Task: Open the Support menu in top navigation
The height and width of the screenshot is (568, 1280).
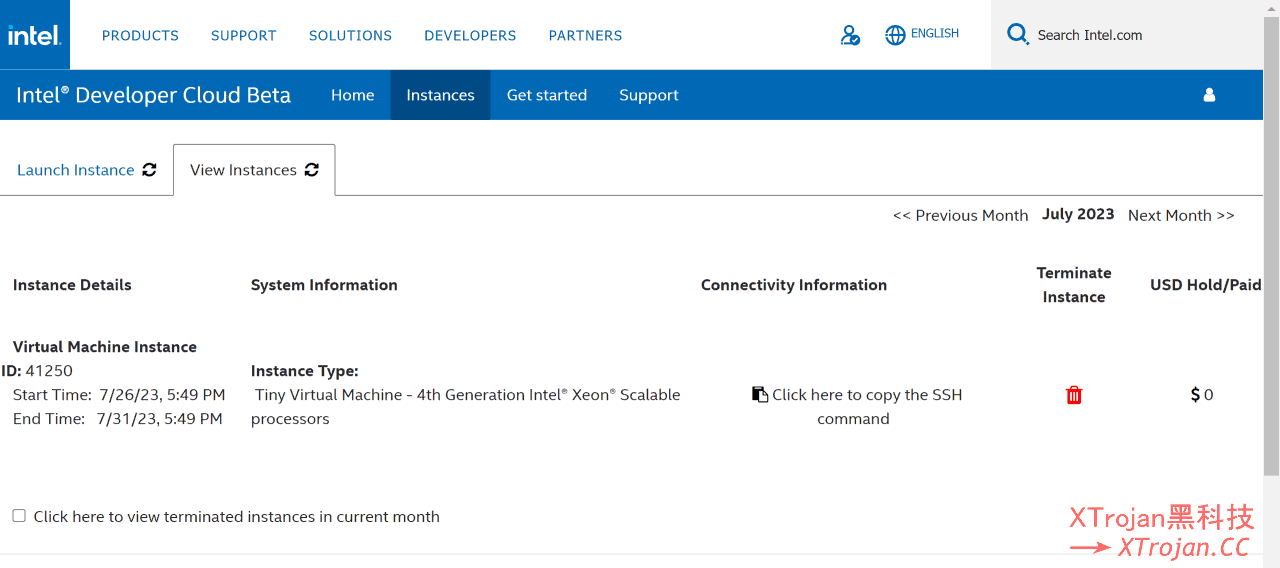Action: 243,35
